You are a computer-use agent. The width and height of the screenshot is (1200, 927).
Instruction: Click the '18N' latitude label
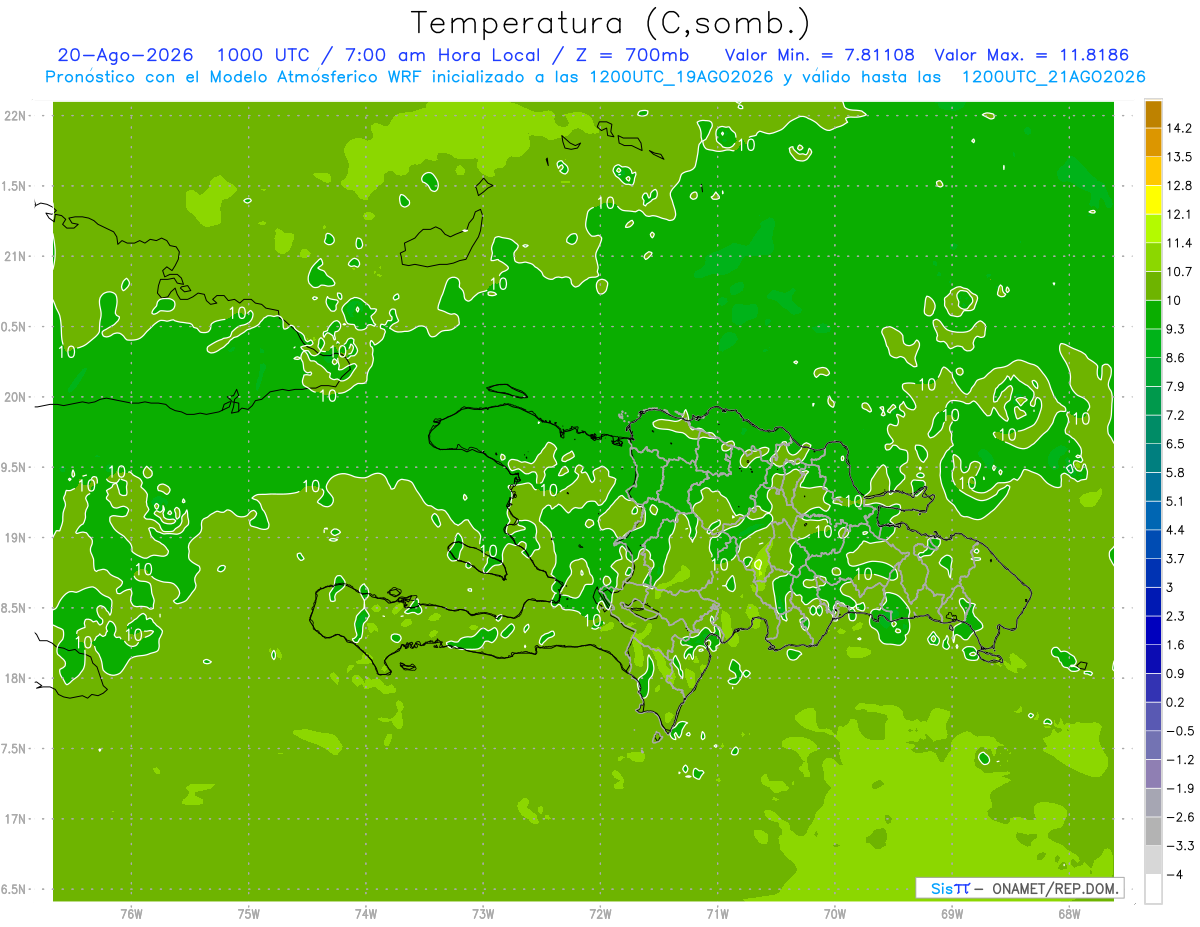(x=17, y=678)
